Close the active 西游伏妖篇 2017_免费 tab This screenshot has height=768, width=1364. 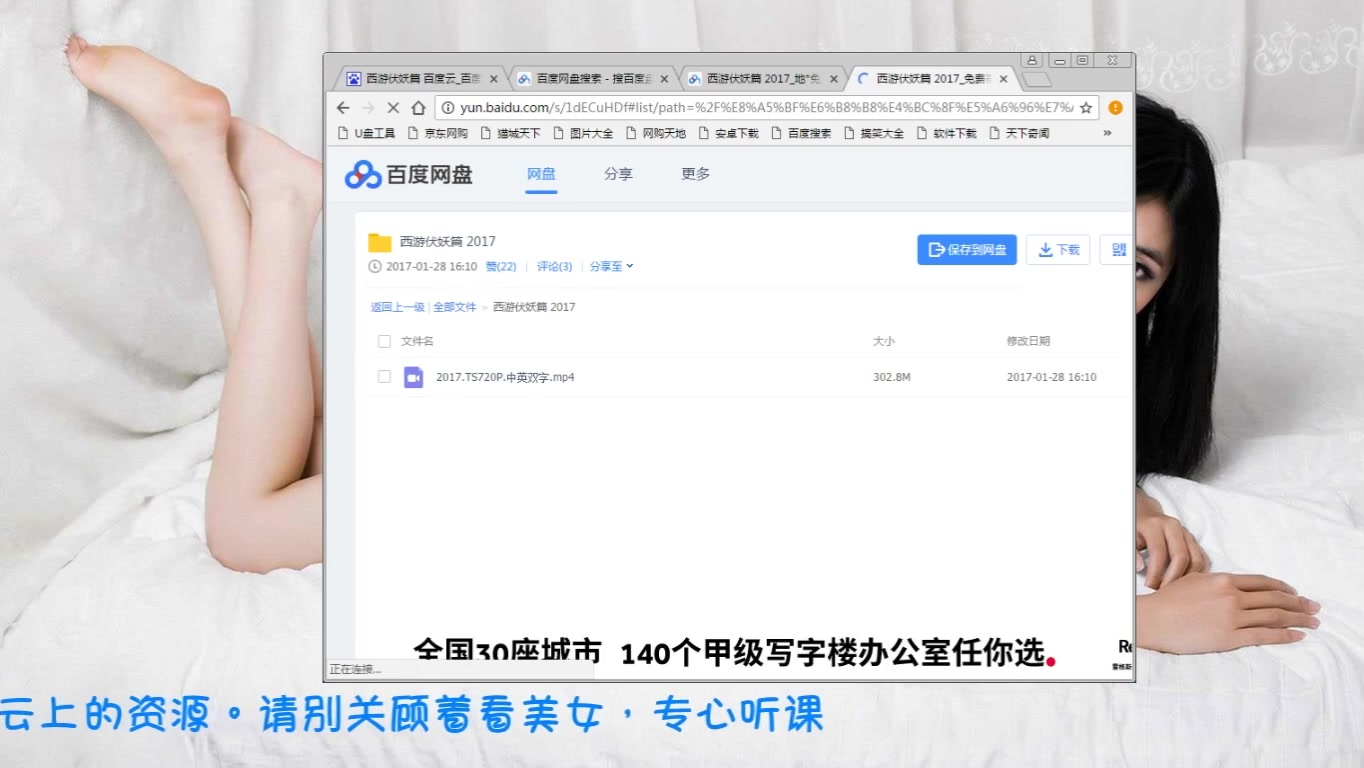tap(1003, 79)
